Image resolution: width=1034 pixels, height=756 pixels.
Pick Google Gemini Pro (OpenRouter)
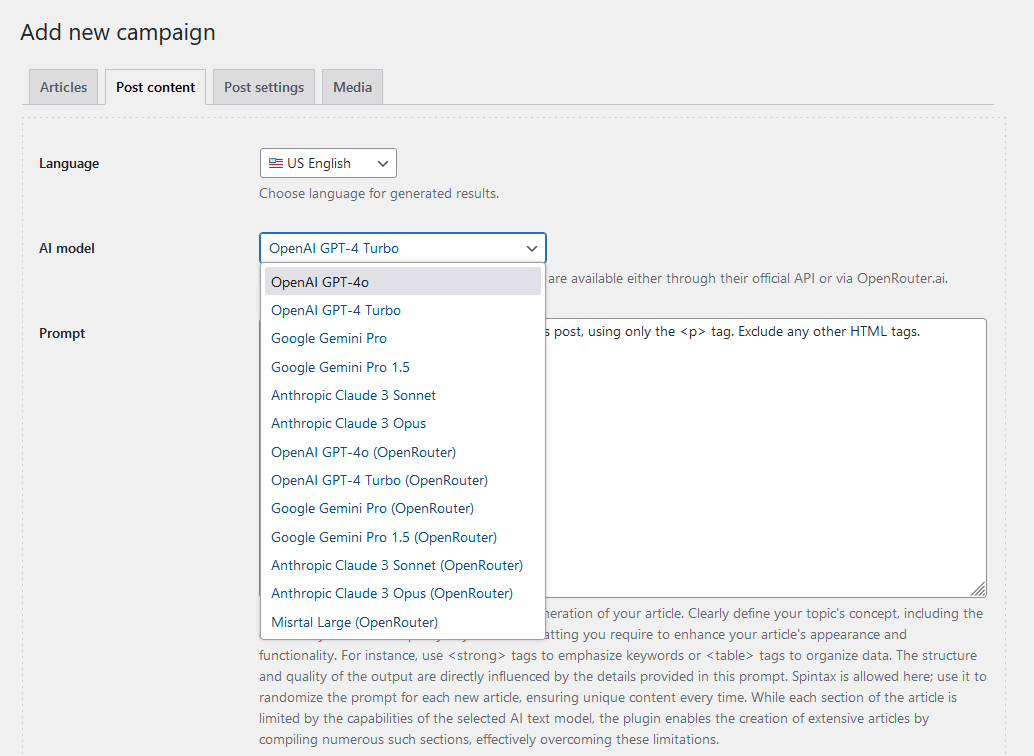click(x=403, y=509)
